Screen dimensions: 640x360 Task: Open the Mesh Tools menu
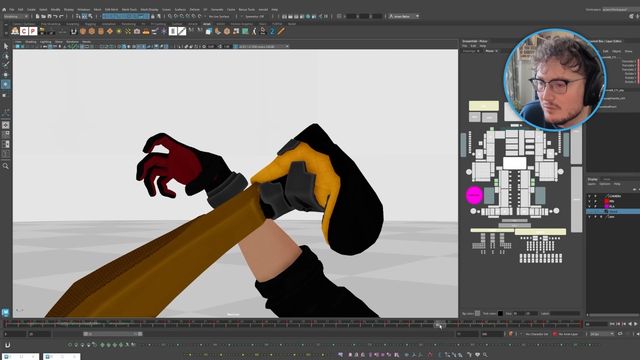point(129,9)
